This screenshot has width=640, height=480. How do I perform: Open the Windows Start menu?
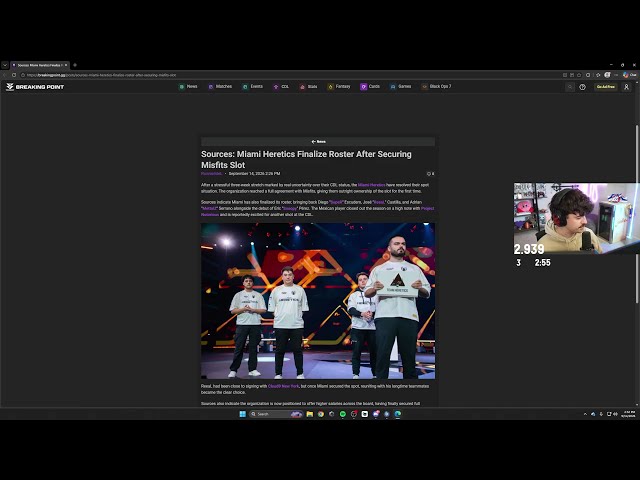(242, 414)
